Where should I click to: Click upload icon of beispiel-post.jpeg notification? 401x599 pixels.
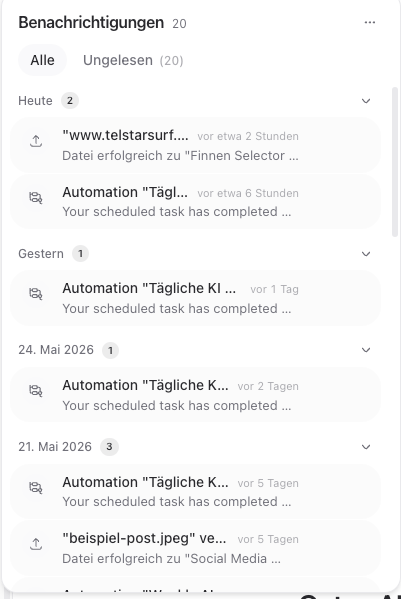(36, 544)
